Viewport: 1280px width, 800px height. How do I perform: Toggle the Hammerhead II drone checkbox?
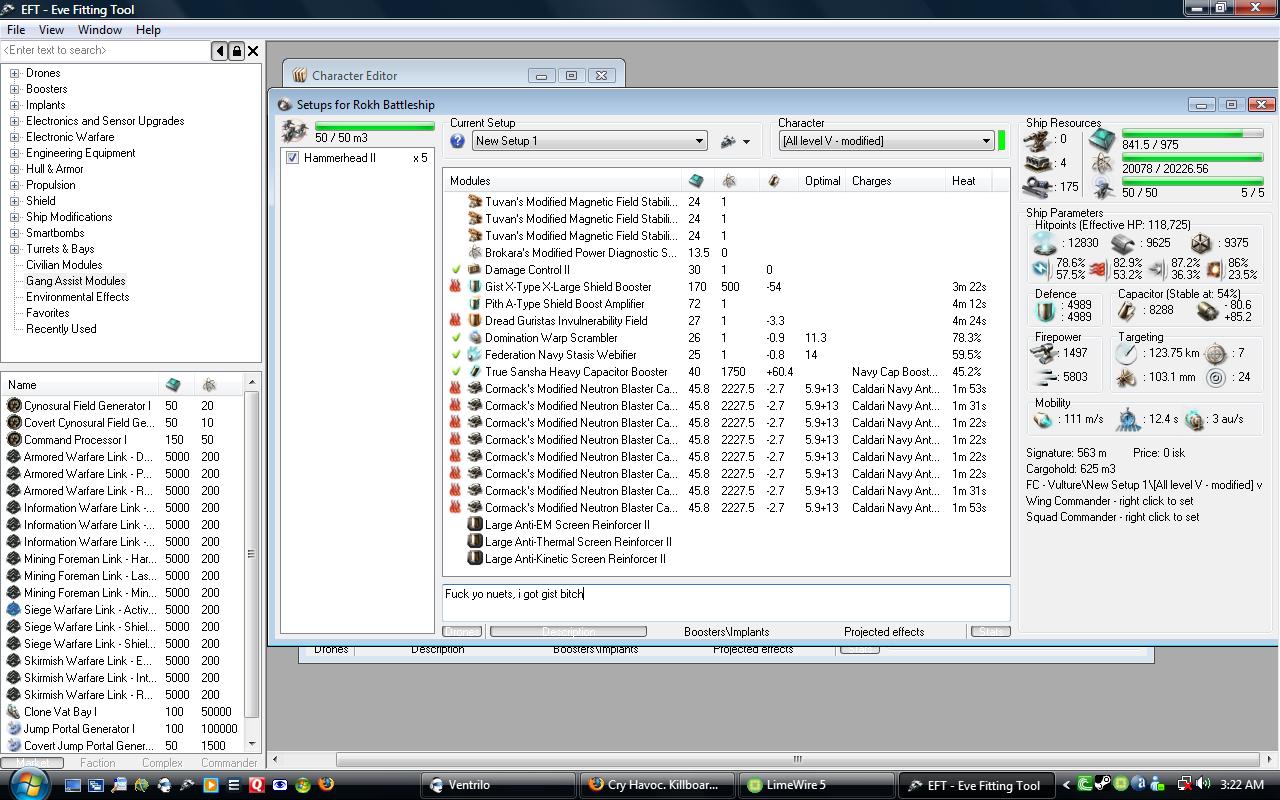[292, 158]
